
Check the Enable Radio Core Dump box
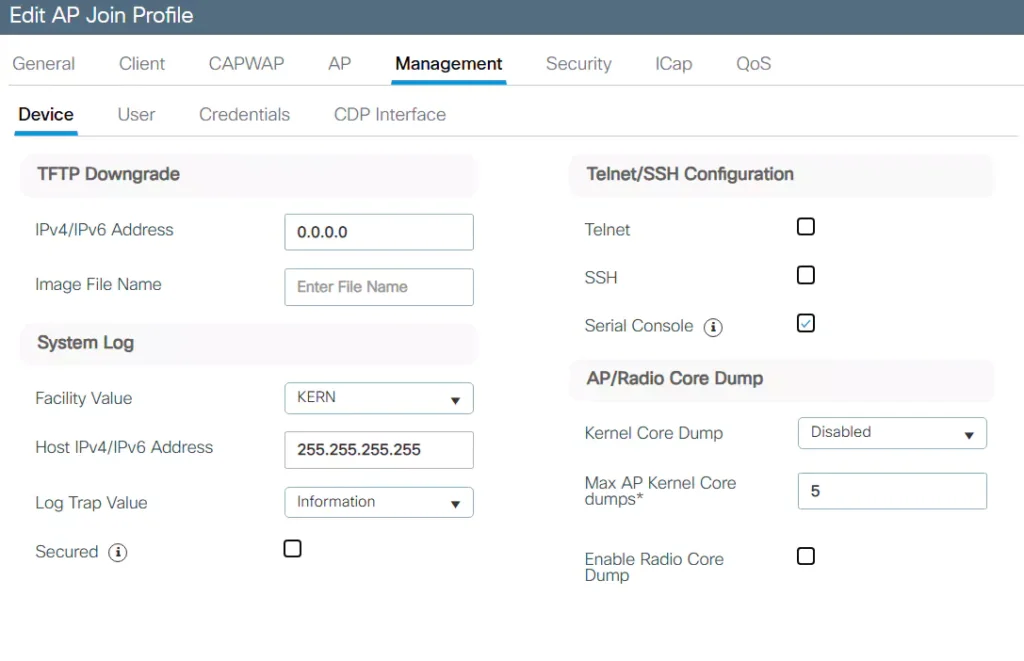[806, 556]
